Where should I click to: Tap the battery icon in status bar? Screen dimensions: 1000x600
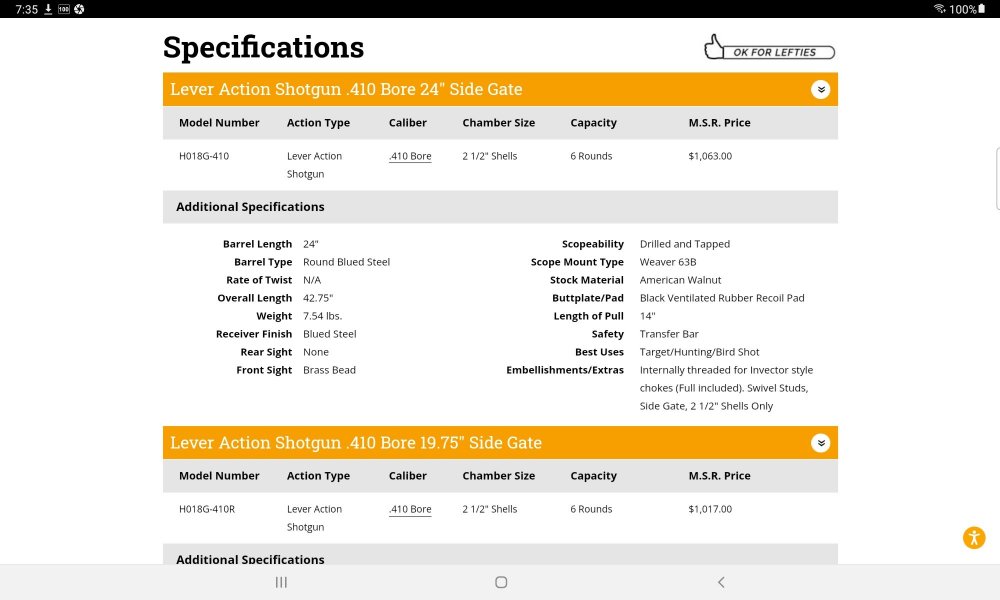pos(982,9)
